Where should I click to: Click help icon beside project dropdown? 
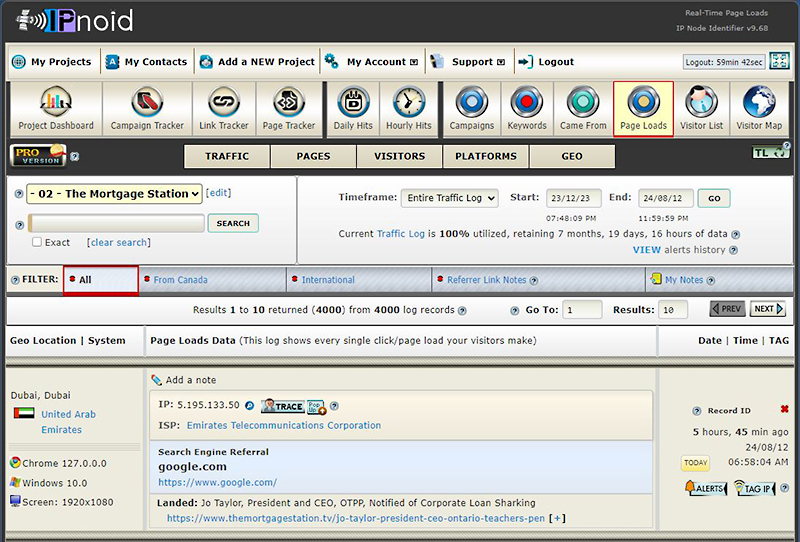[x=19, y=194]
